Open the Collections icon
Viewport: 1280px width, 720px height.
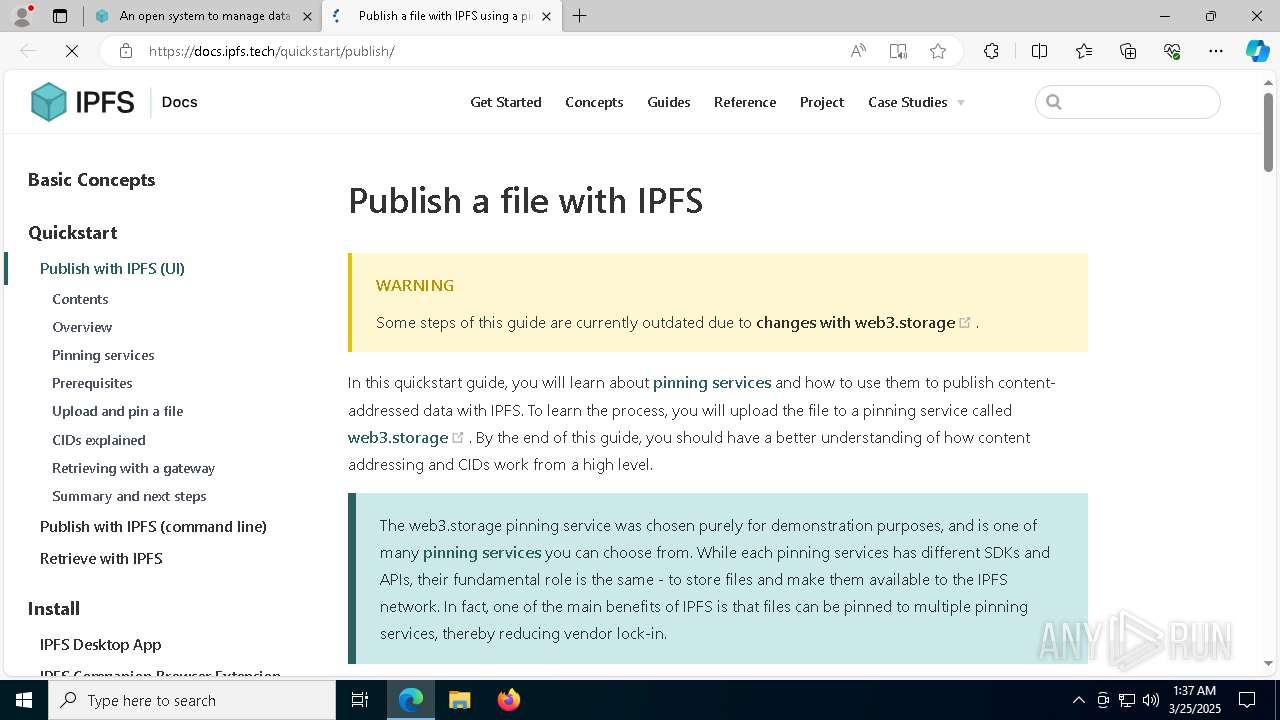coord(1128,51)
